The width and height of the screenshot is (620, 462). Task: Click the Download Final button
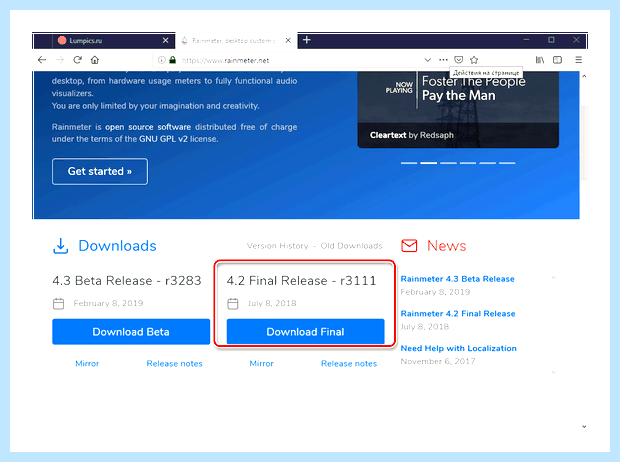pos(305,331)
